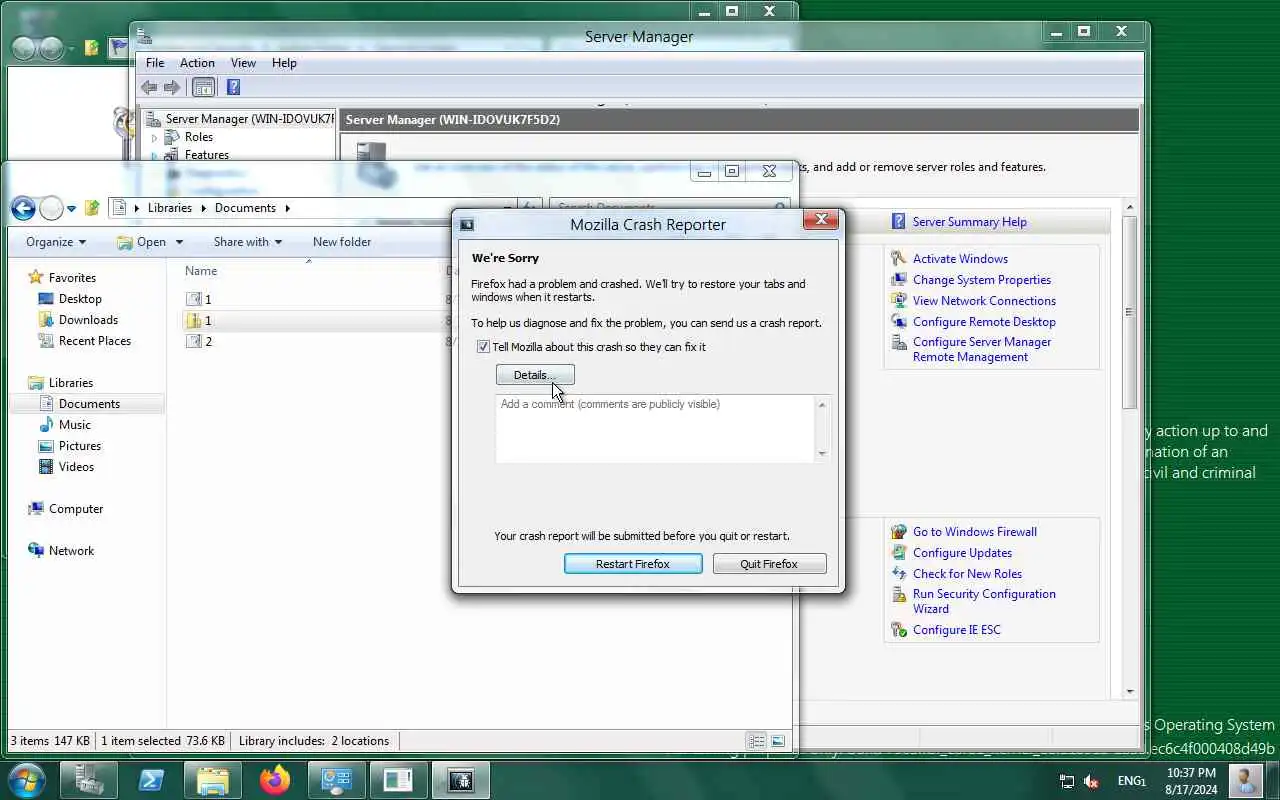The height and width of the screenshot is (800, 1280).
Task: Select Features in Server Manager tree
Action: 207,155
